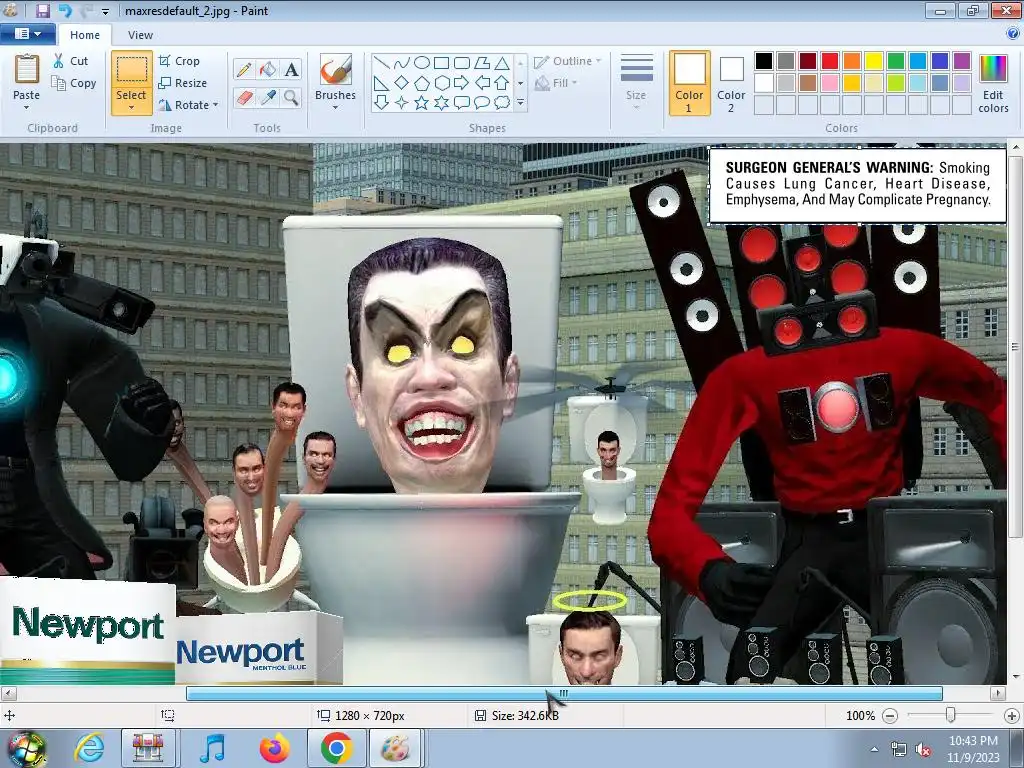Select the Text tool
1024x768 pixels.
[291, 69]
